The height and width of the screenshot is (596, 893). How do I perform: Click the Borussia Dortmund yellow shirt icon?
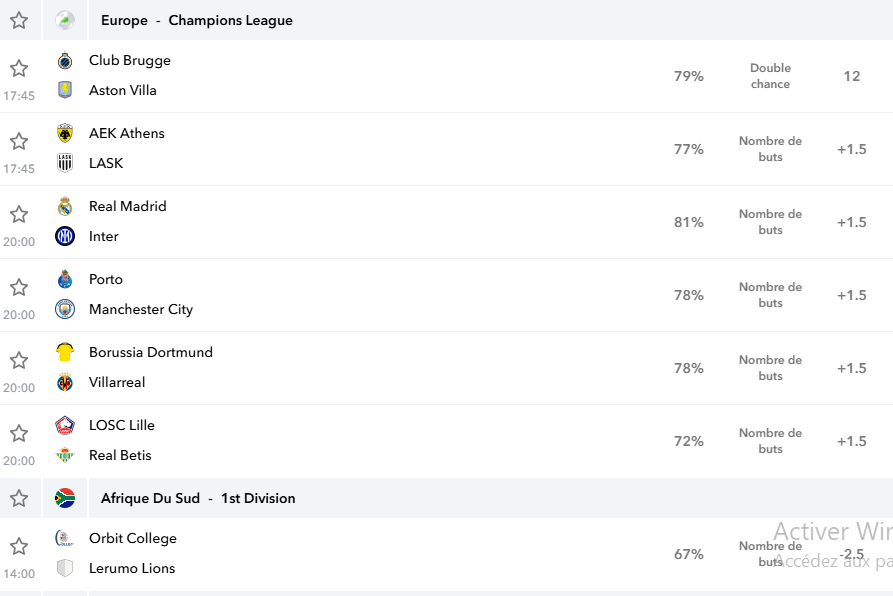click(x=65, y=352)
